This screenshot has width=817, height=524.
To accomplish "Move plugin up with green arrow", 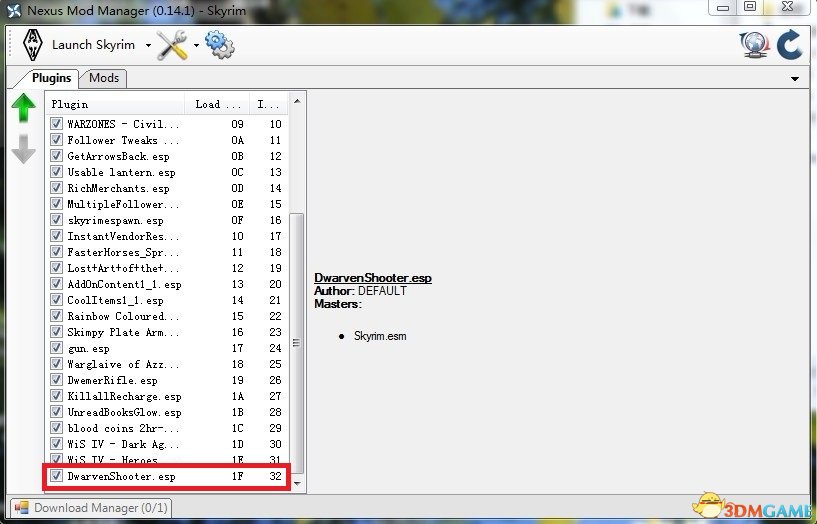I will (23, 108).
